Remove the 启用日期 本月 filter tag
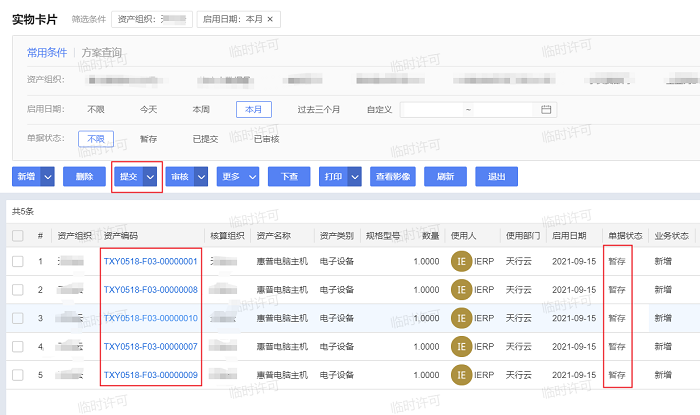Screen dimensions: 700x415 tap(269, 19)
